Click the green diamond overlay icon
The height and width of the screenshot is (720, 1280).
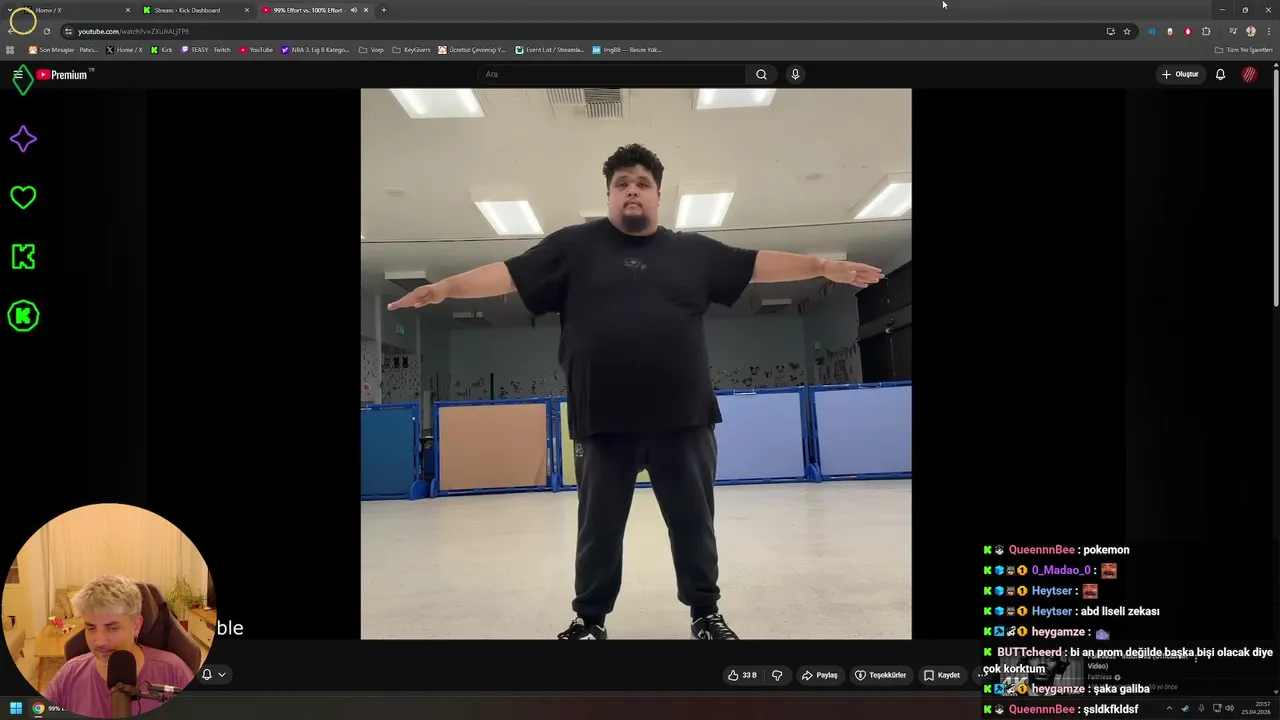tap(22, 80)
